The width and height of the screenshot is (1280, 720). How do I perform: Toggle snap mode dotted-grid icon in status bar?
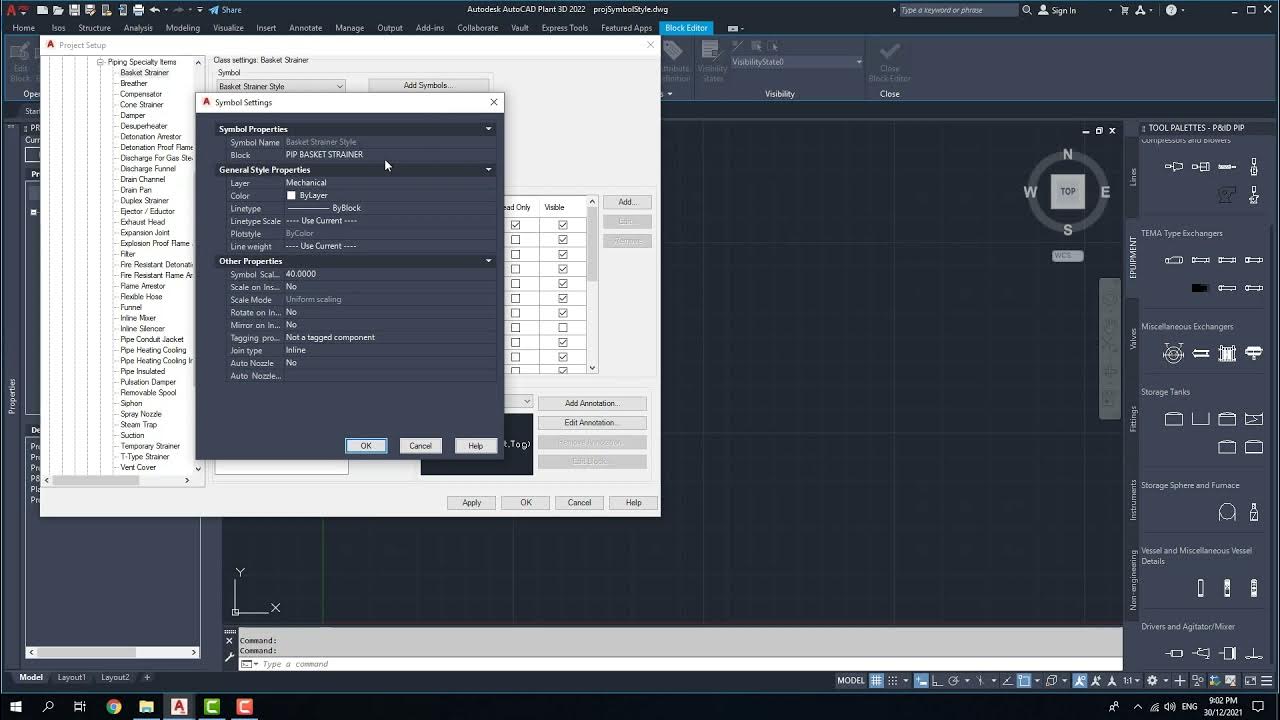click(893, 681)
